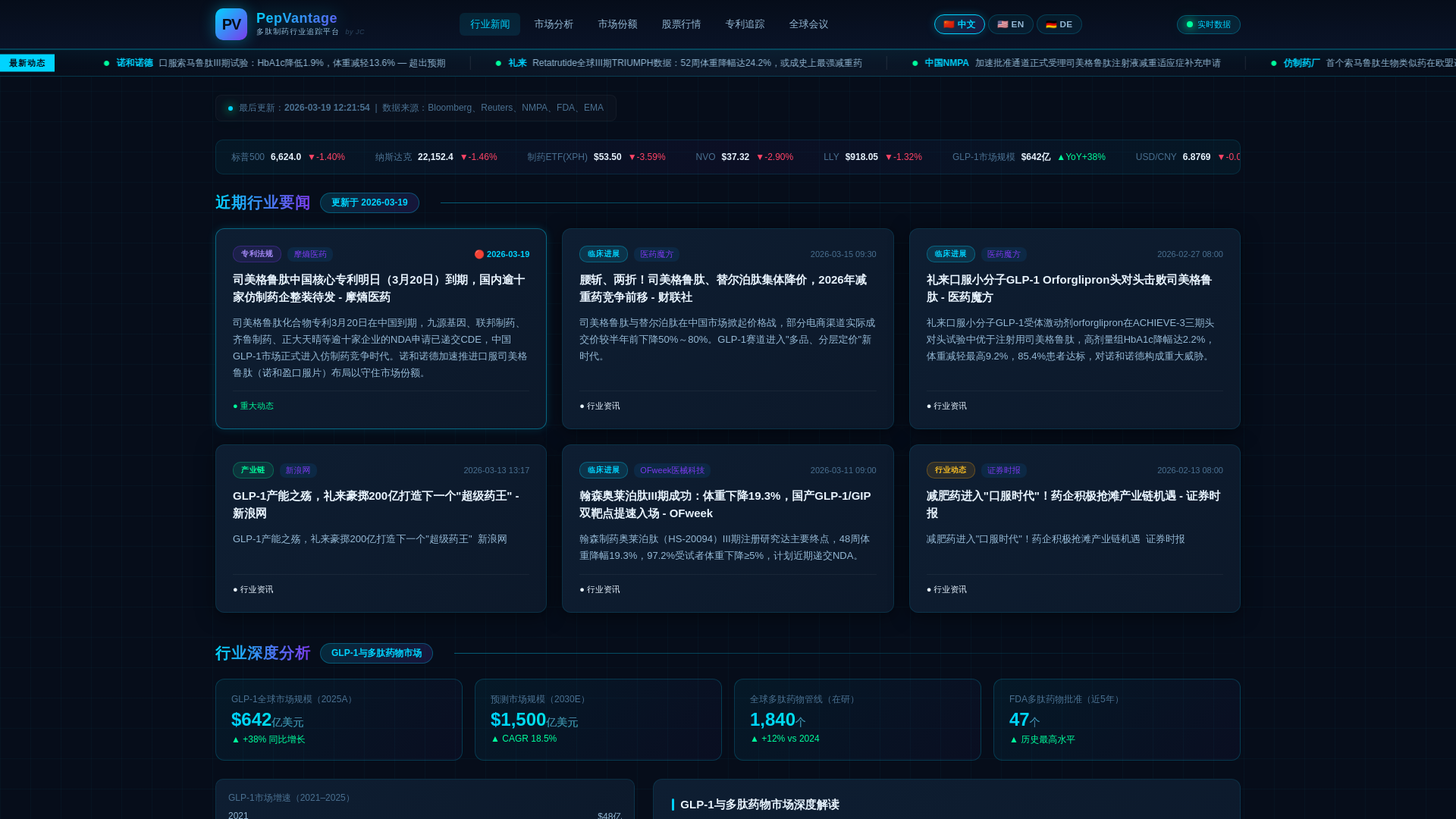Viewport: 1456px width, 819px height.
Task: Click 医药魔方 source tag on 腰斩 card
Action: tap(657, 254)
